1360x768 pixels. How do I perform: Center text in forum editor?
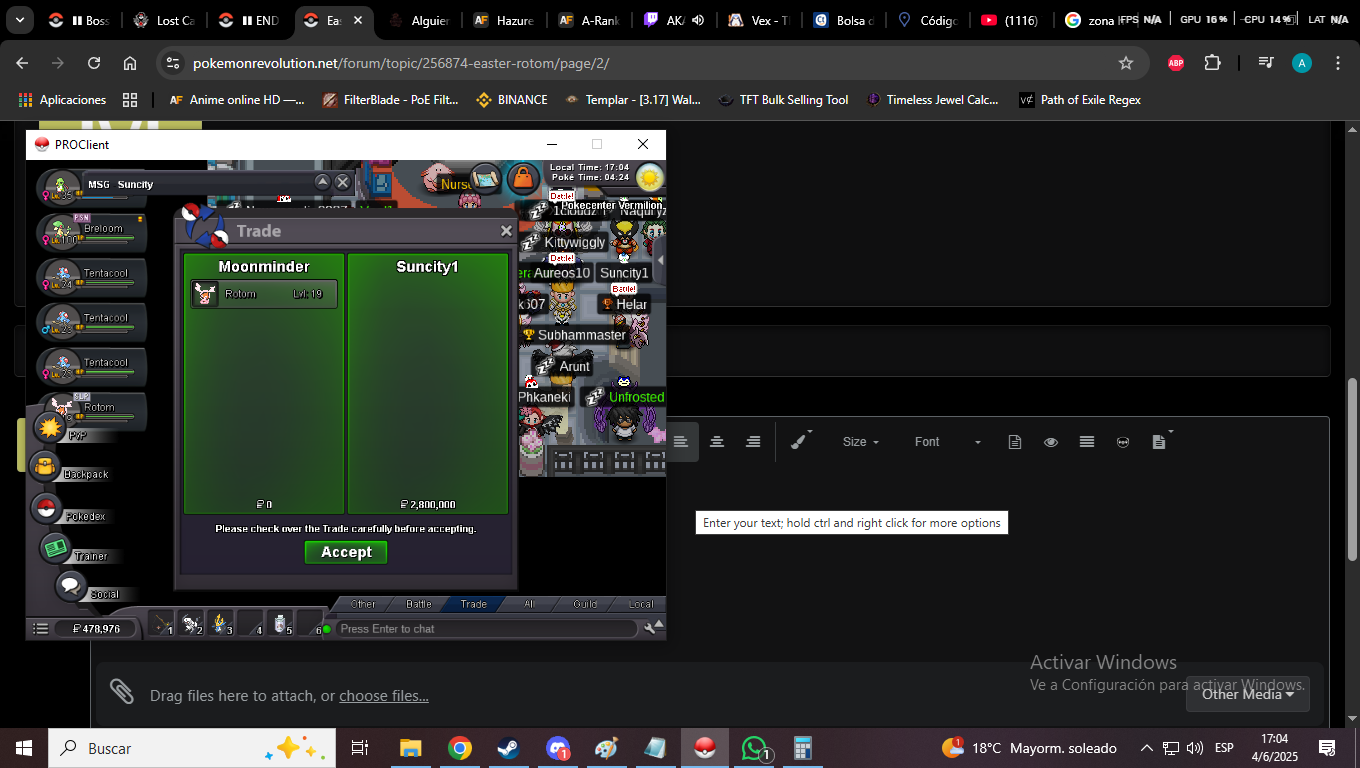coord(717,442)
